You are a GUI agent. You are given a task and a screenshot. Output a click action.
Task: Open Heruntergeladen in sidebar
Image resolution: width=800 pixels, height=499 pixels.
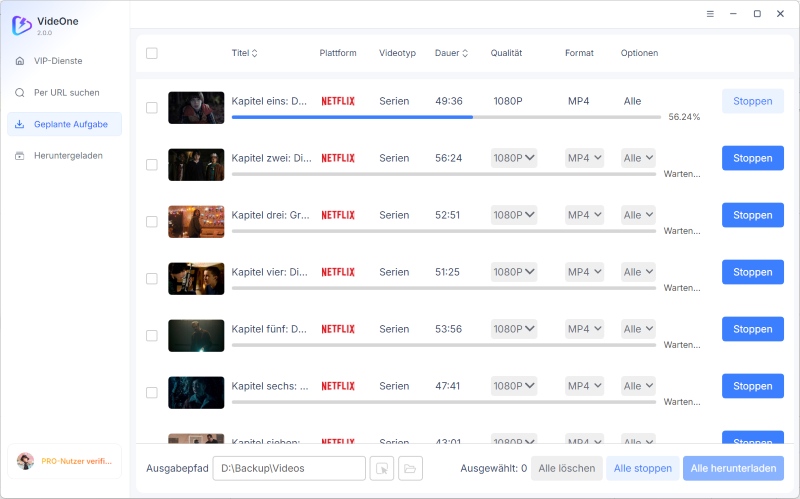pos(65,156)
